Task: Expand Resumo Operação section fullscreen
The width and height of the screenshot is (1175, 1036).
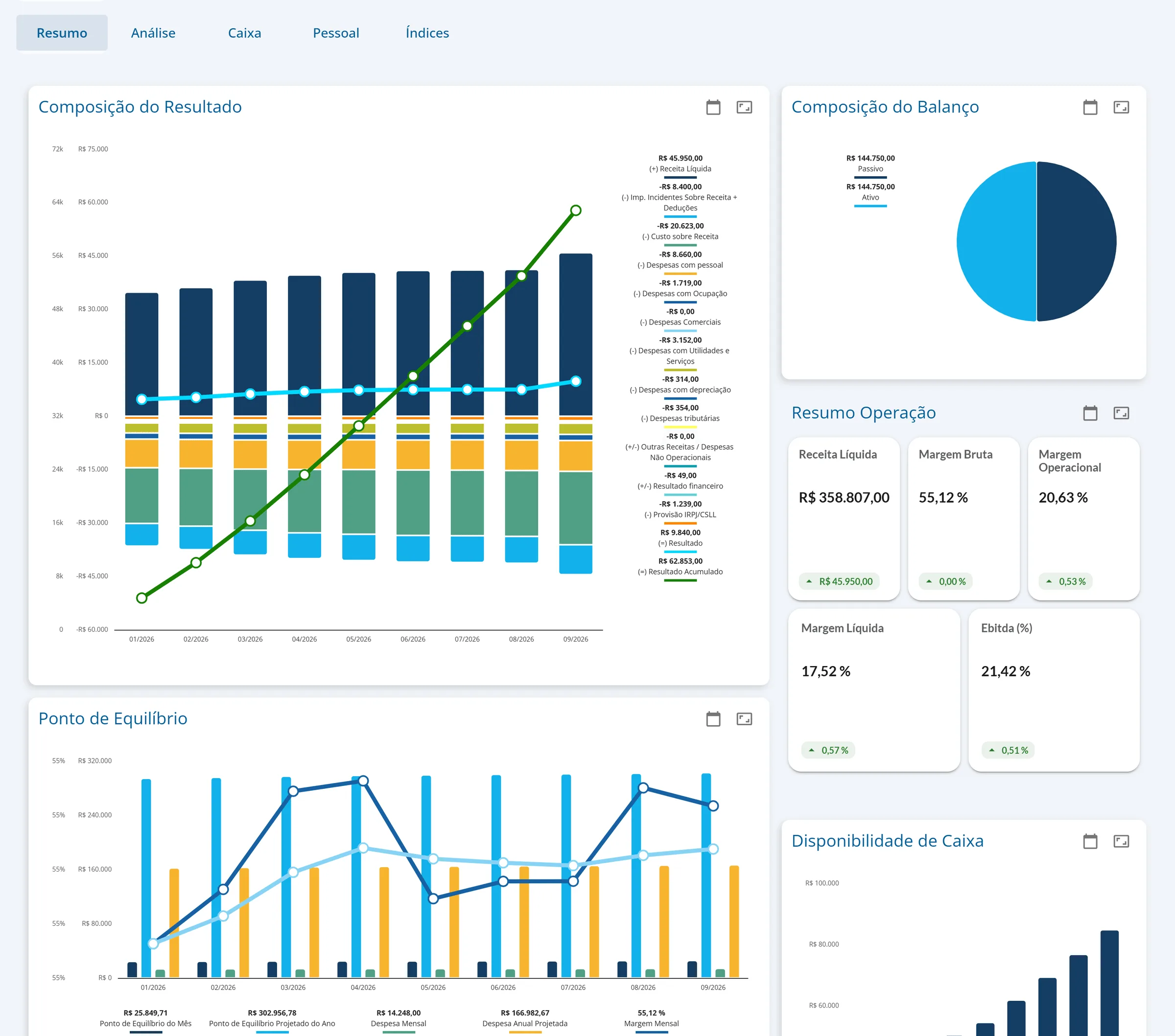Action: [x=1121, y=413]
